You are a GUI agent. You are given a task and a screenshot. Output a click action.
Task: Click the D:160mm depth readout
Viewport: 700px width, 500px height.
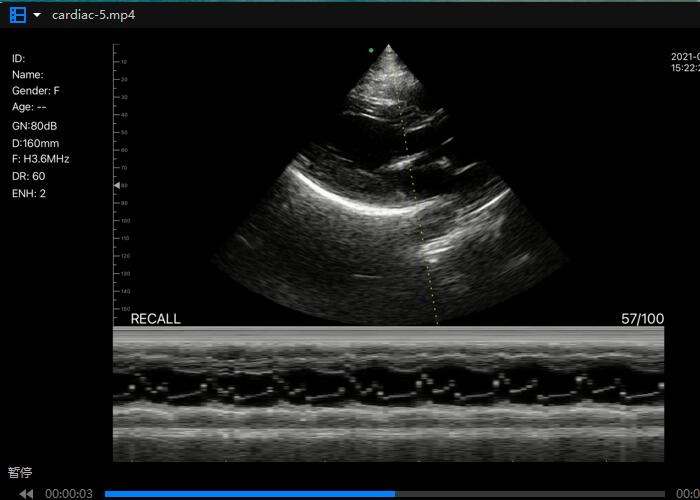pos(35,143)
